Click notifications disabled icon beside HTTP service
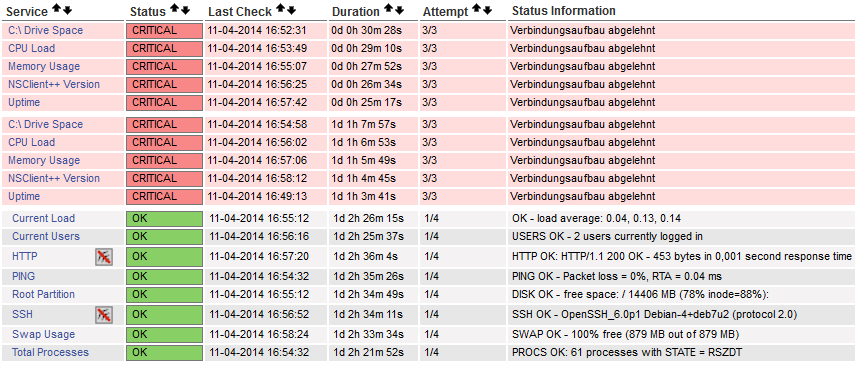 pyautogui.click(x=104, y=257)
